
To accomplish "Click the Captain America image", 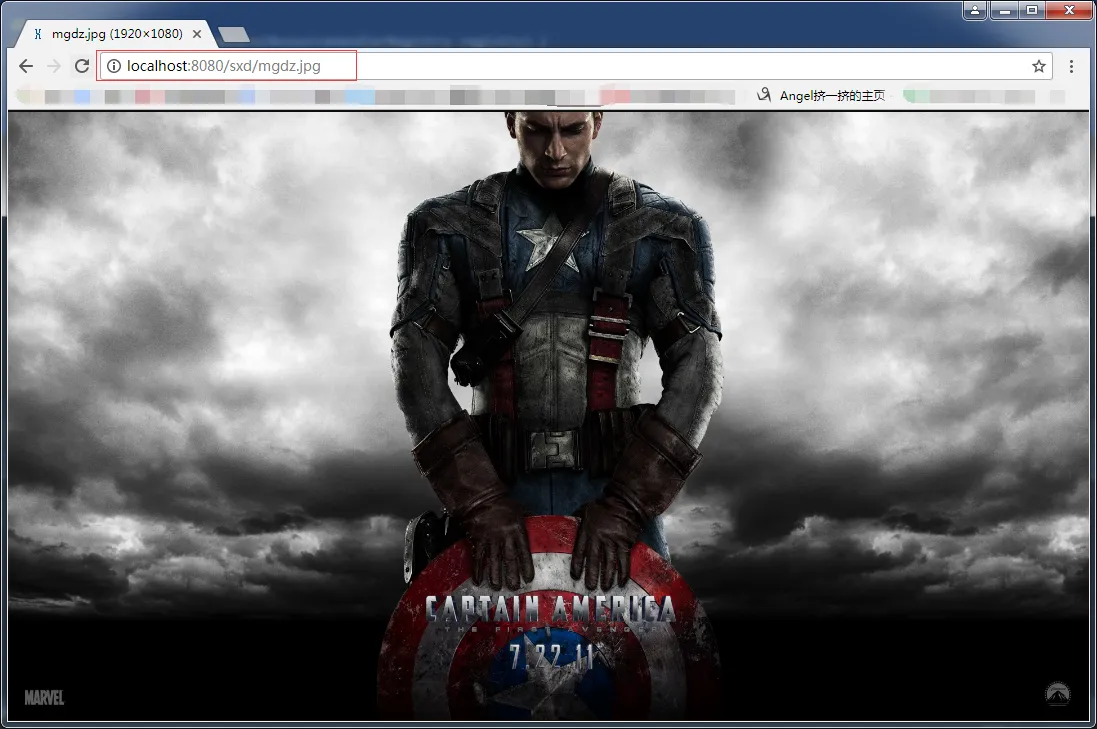I will click(548, 416).
